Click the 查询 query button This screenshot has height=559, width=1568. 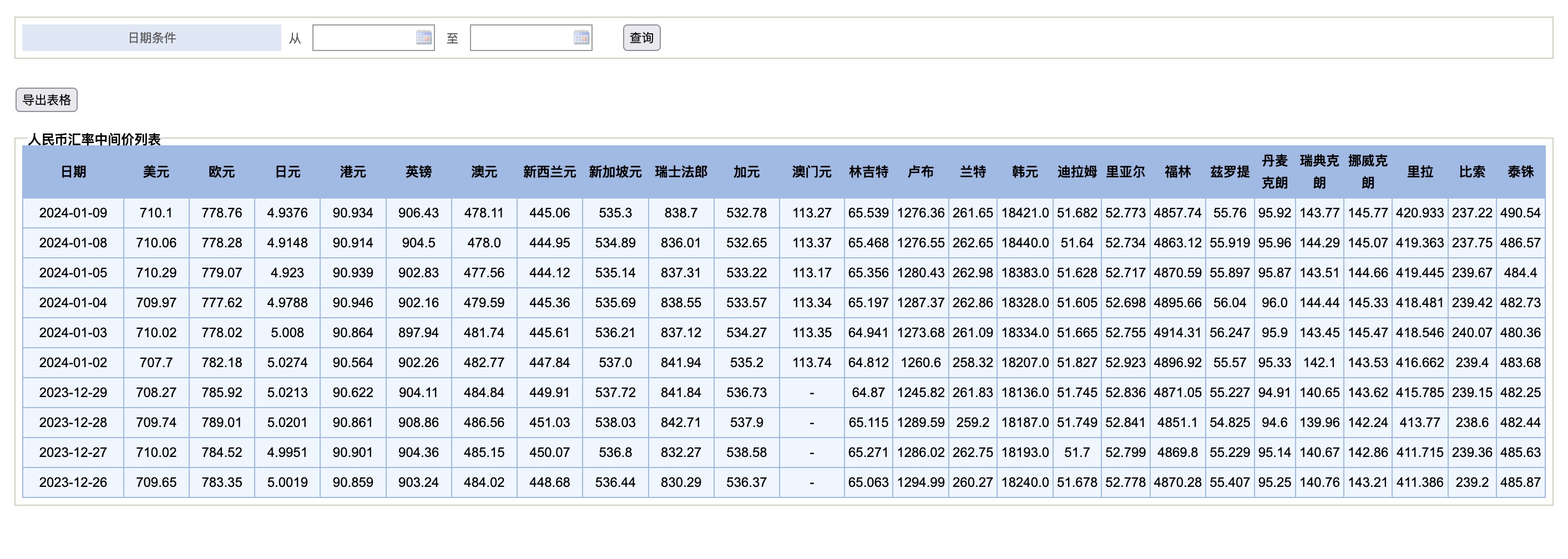pos(641,38)
